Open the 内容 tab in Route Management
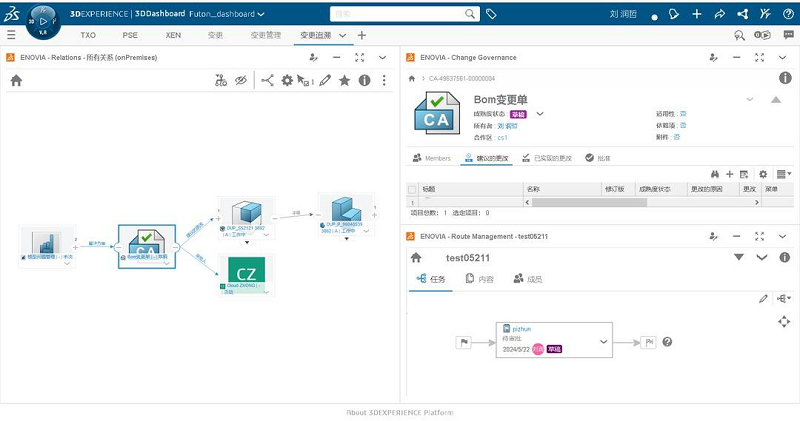Screen dimensions: 800x421 (x=479, y=279)
